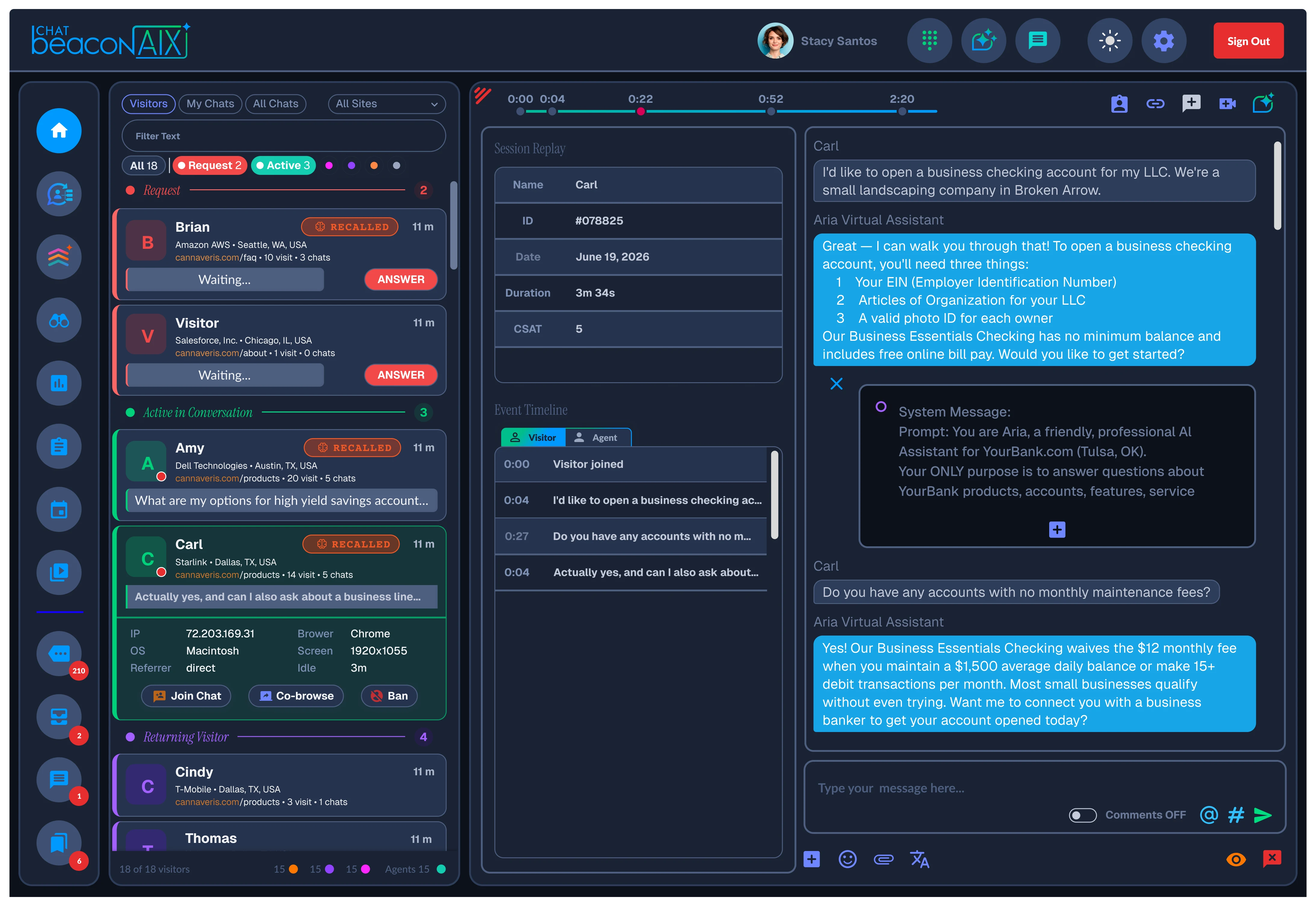The image size is (1316, 906).
Task: Open the visitor contact badge icon
Action: 1119,104
